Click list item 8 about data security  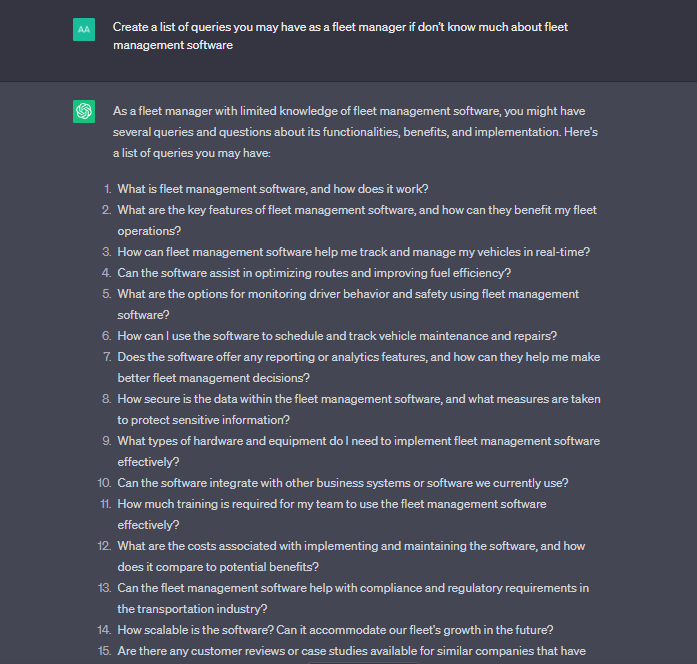[x=359, y=409]
